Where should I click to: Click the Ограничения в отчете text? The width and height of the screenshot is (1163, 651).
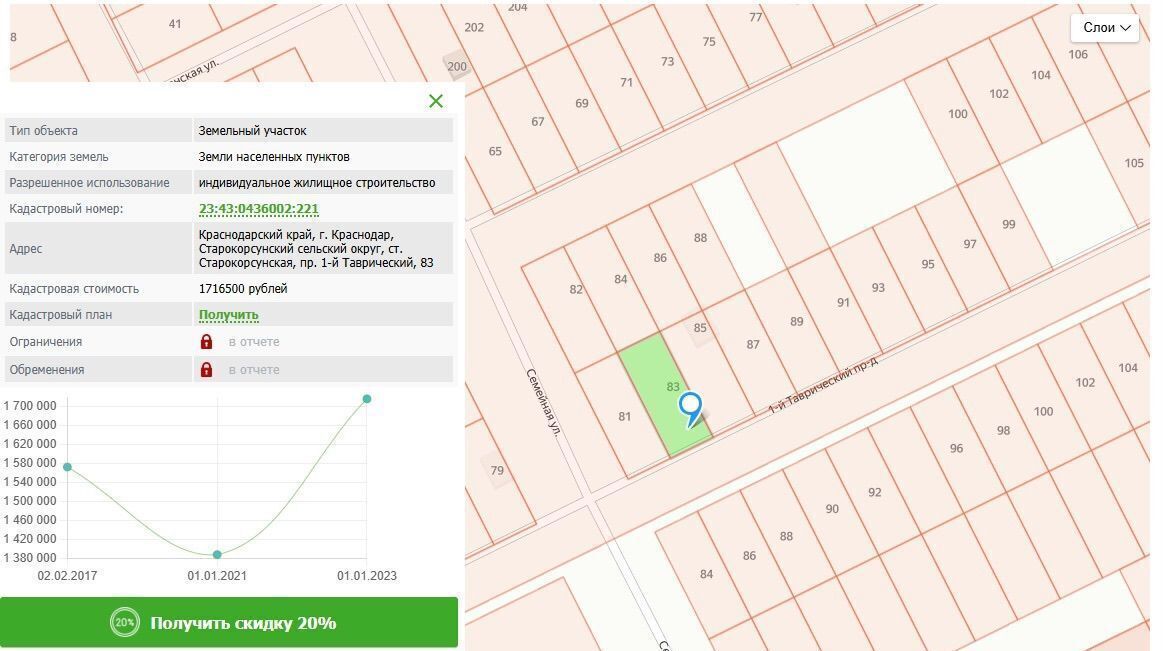[x=254, y=342]
